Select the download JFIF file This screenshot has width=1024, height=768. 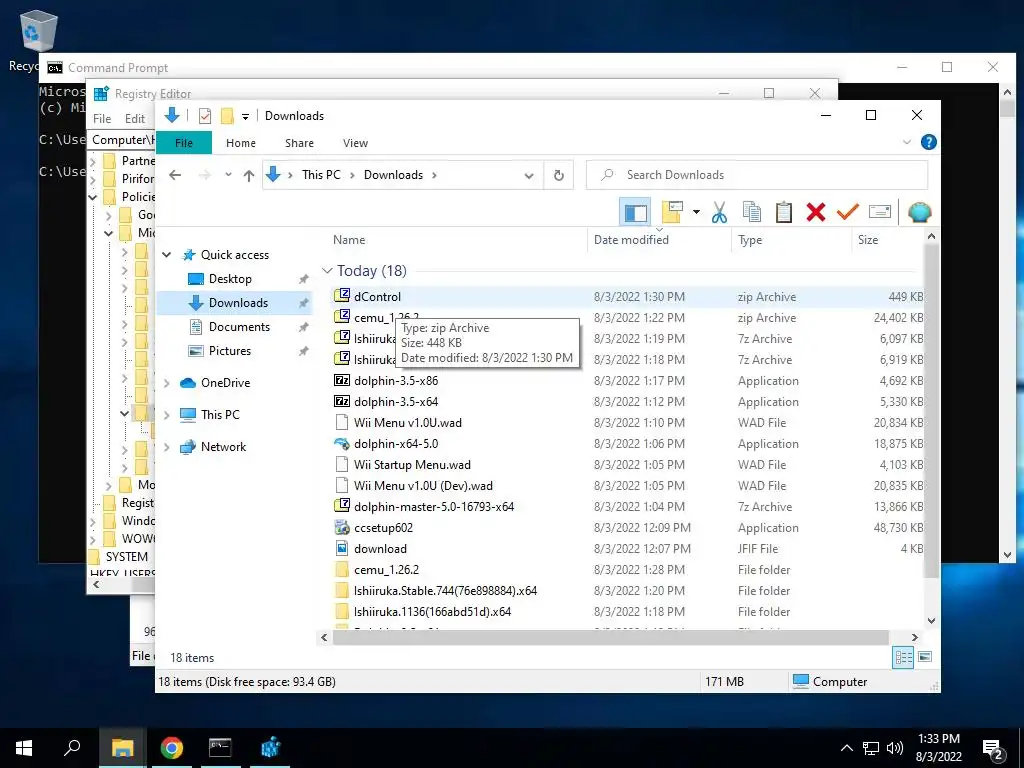click(x=380, y=549)
